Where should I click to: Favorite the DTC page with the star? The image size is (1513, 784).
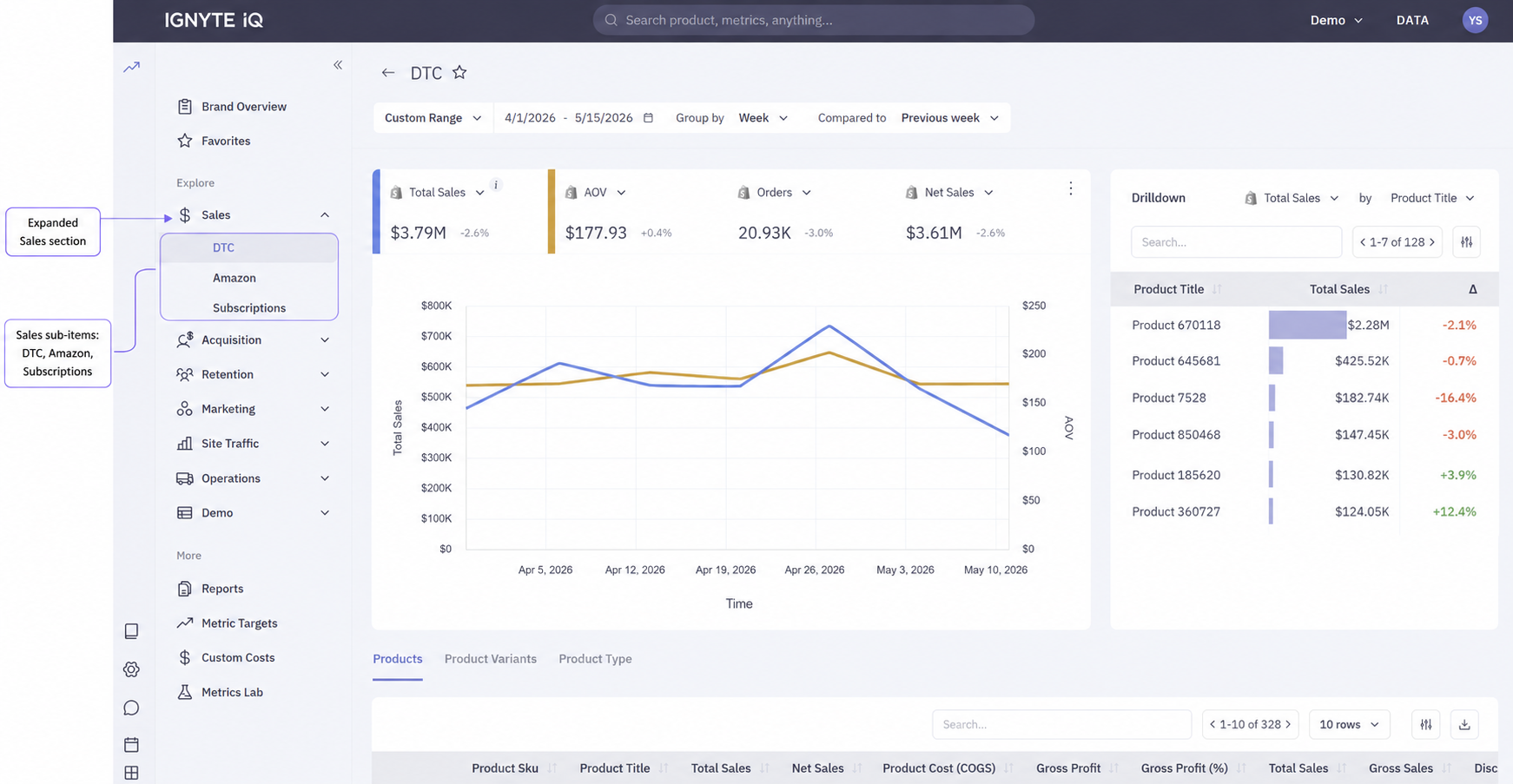pos(459,73)
